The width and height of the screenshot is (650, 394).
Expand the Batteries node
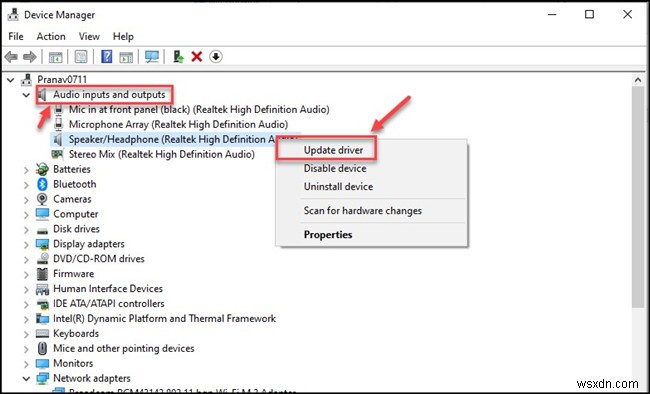coord(26,170)
